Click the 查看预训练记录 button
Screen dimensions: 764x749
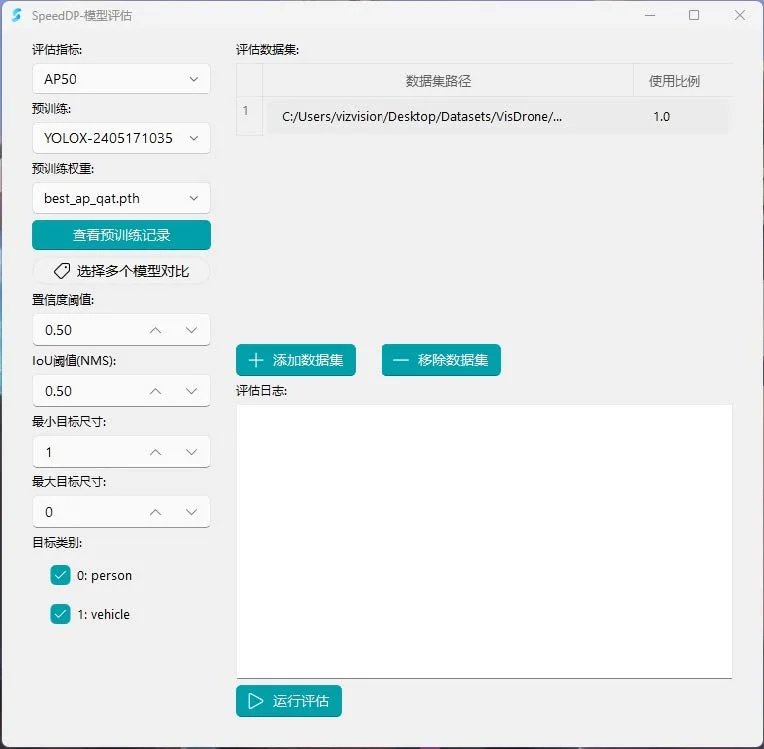click(121, 235)
